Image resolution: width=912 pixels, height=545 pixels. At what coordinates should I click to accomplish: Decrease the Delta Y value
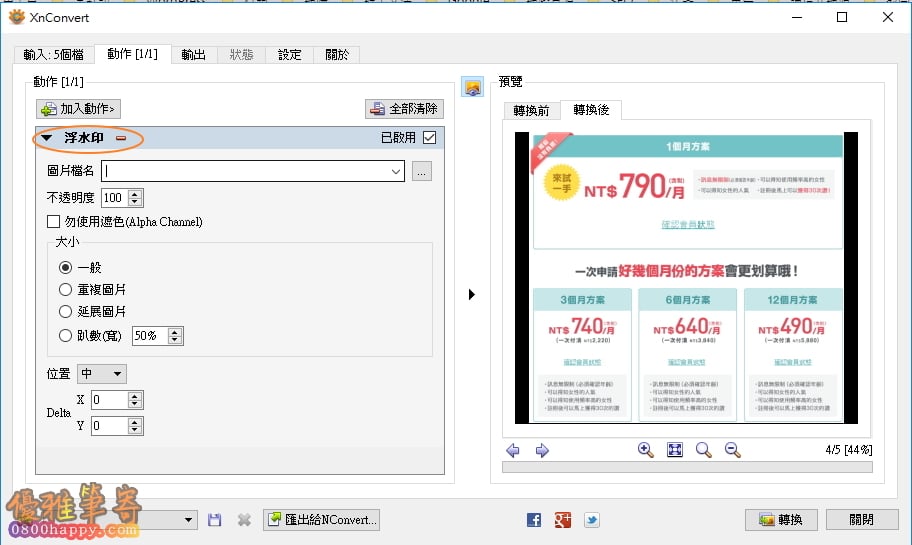point(135,430)
